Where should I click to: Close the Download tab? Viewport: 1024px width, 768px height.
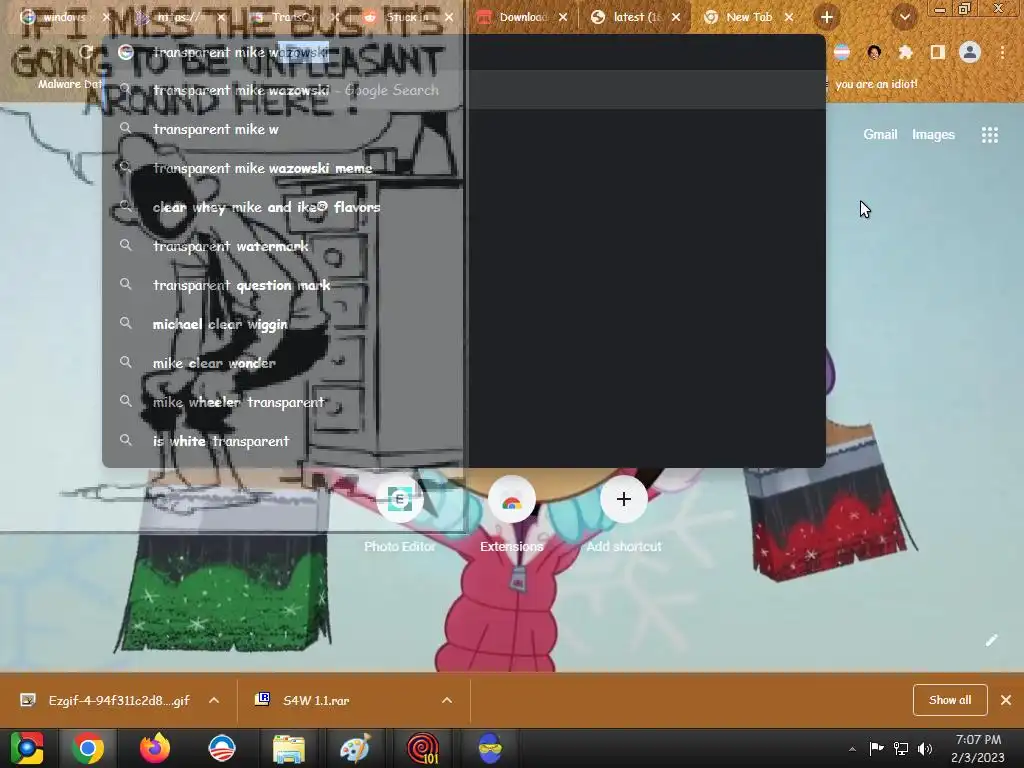[563, 18]
